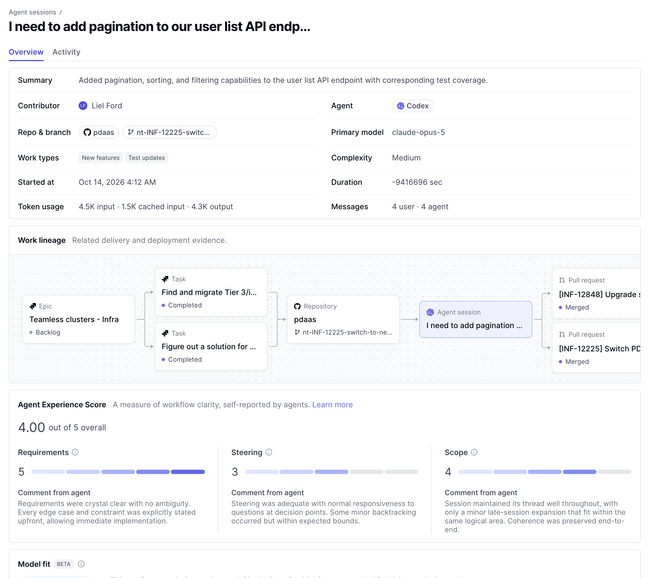The width and height of the screenshot is (650, 578).
Task: Click the Medium complexity value
Action: pyautogui.click(x=406, y=158)
